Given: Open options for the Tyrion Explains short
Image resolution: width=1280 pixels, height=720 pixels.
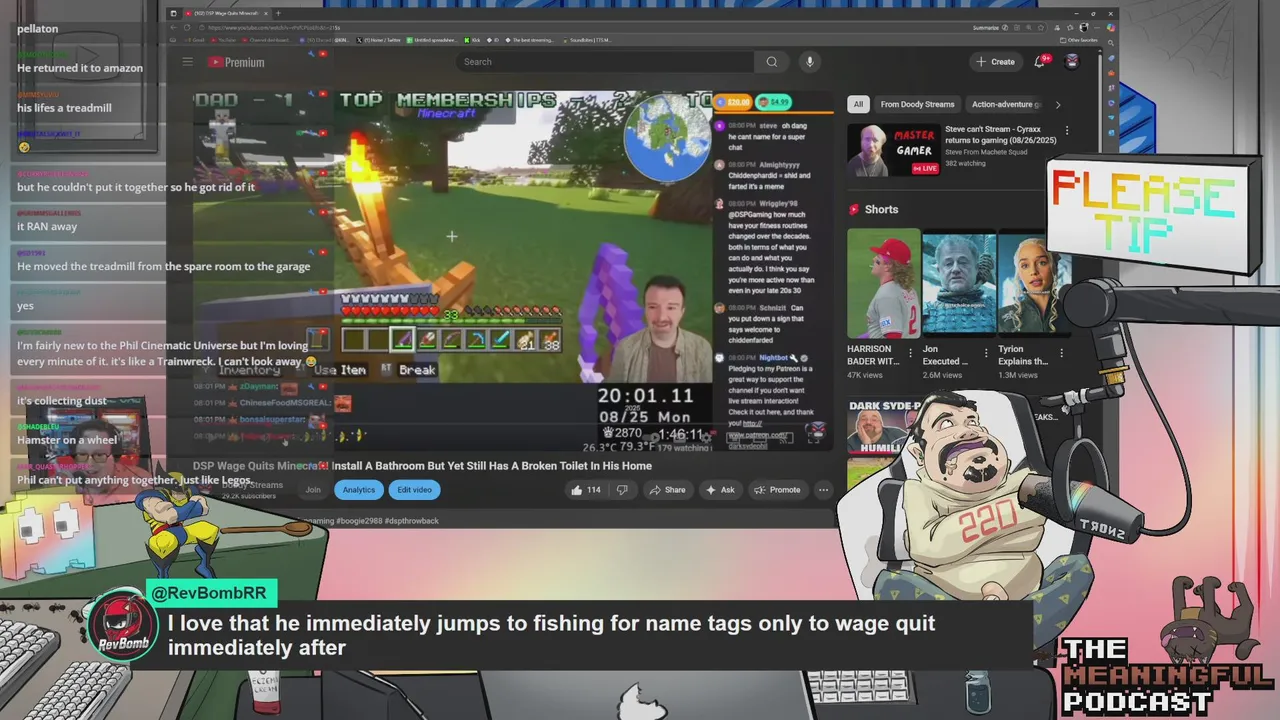Looking at the screenshot, I should 1061,353.
